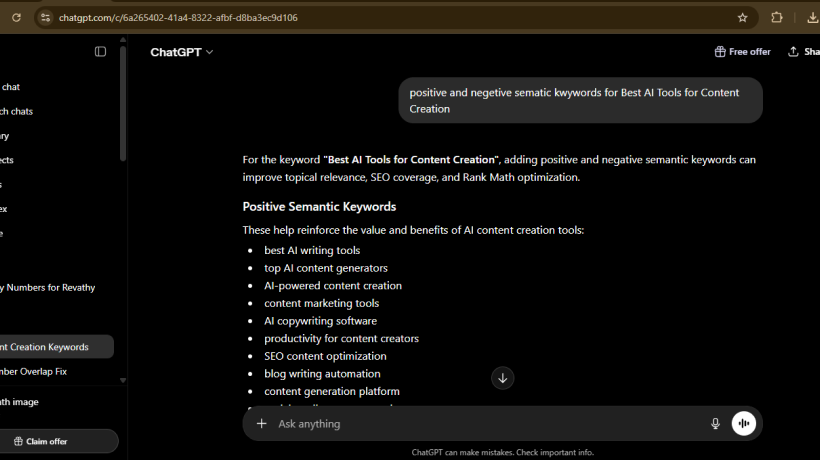Reload the page with the refresh icon
The width and height of the screenshot is (820, 460).
click(x=16, y=18)
